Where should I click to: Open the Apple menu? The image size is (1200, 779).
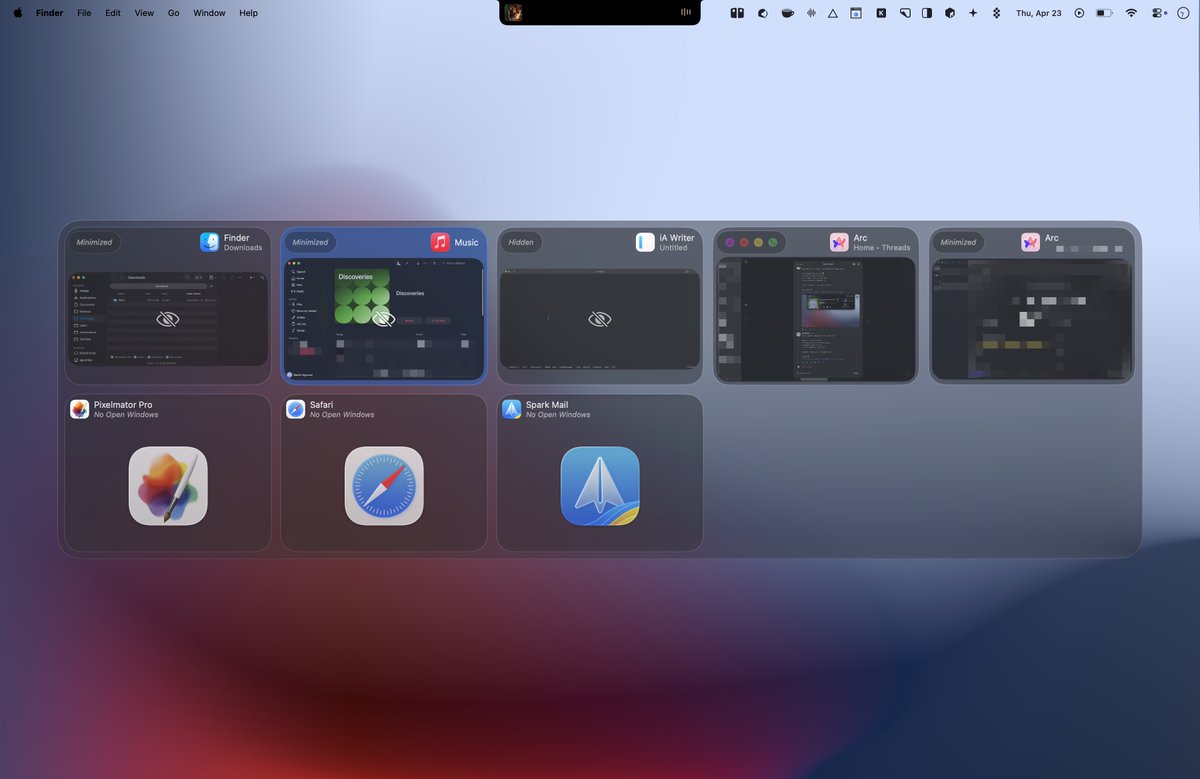tap(17, 13)
